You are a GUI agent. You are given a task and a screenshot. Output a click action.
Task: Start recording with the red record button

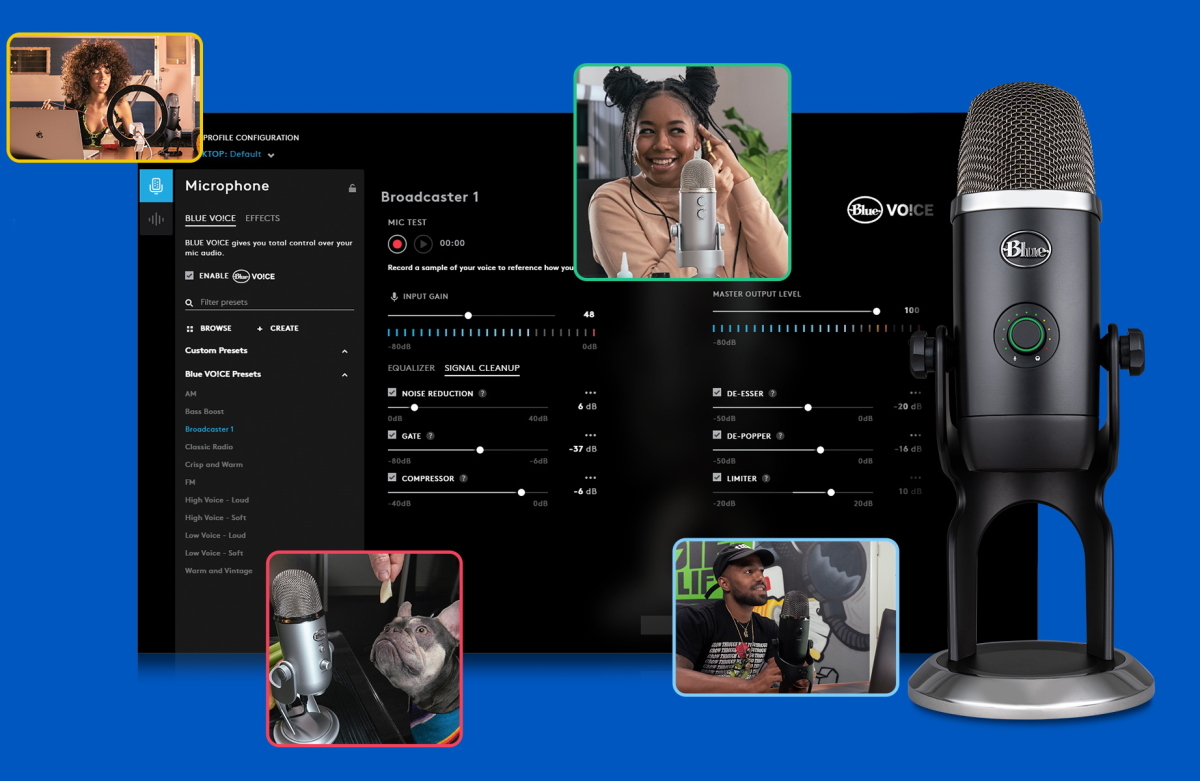pos(397,243)
